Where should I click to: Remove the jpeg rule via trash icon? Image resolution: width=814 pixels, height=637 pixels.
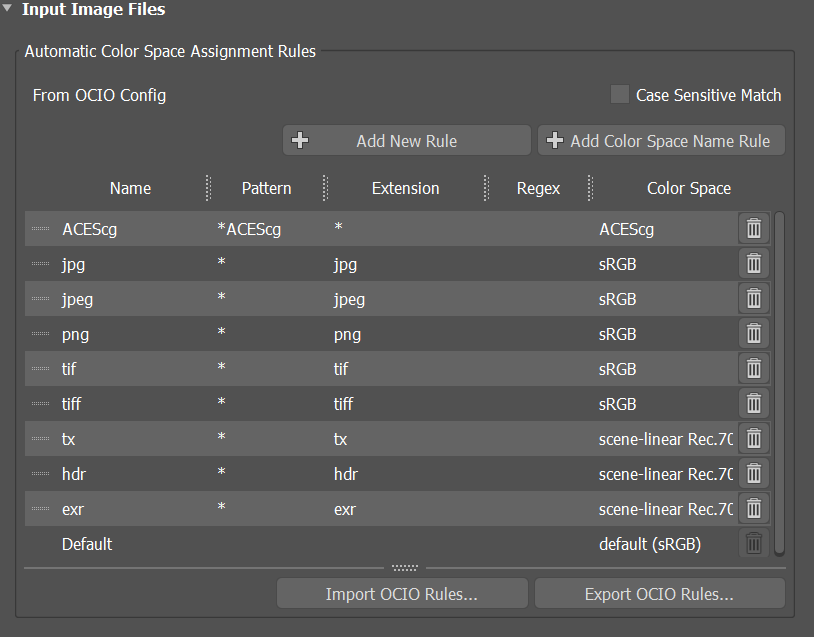point(754,299)
